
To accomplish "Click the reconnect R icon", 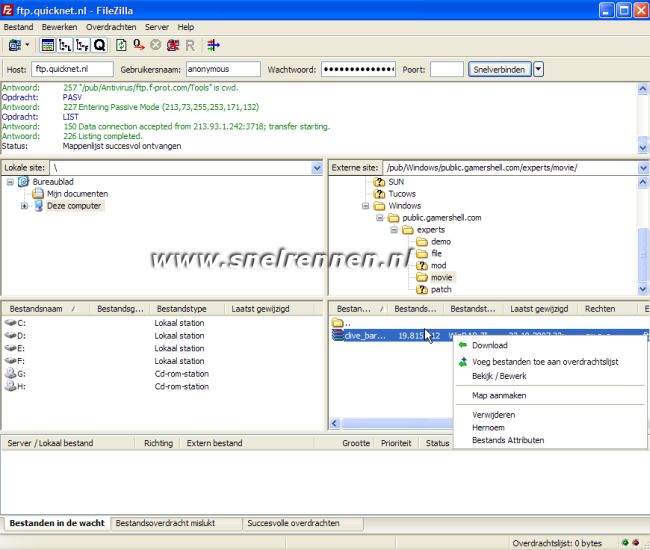I will (x=190, y=45).
